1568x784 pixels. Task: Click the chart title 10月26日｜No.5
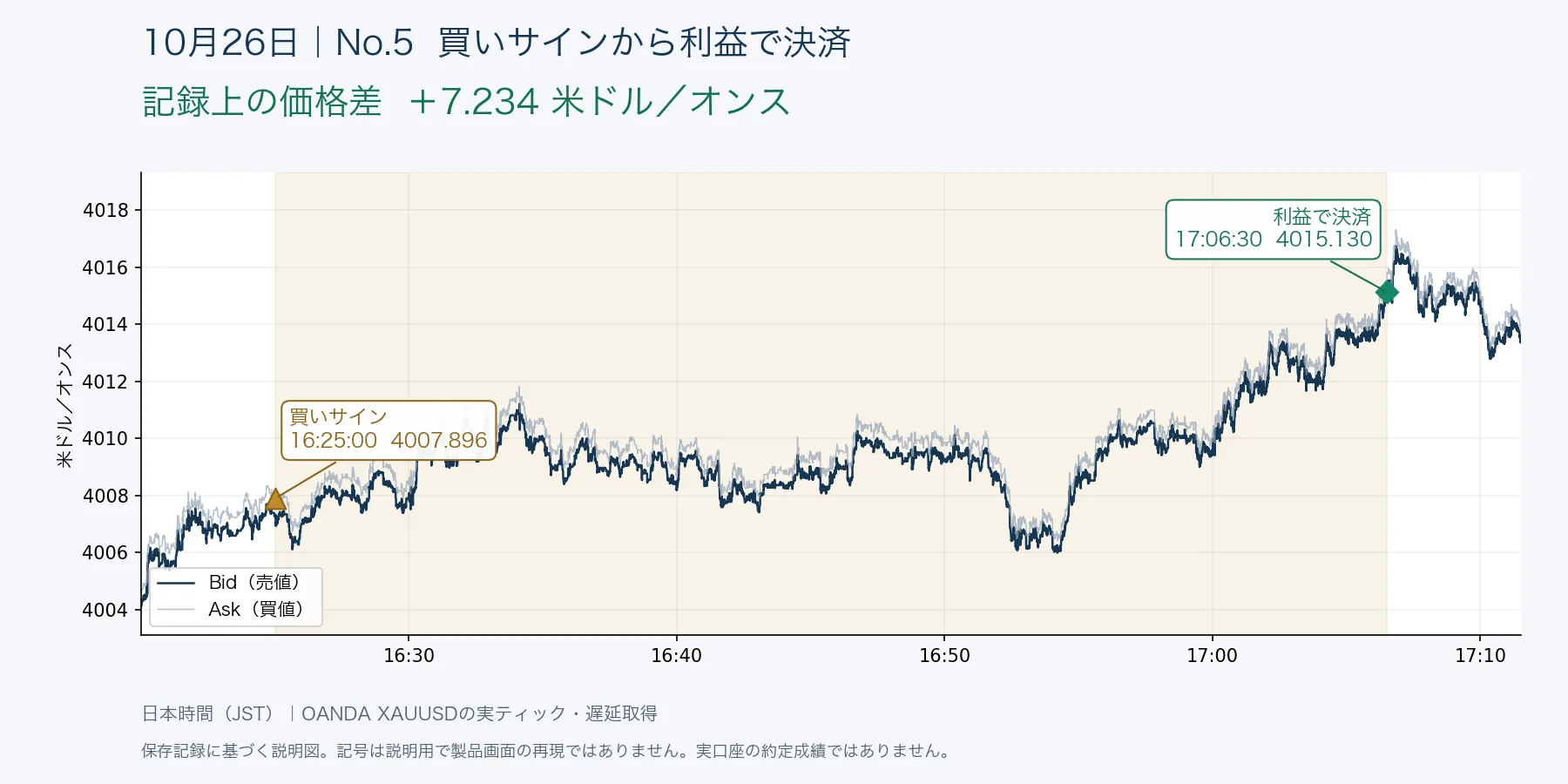[x=278, y=42]
